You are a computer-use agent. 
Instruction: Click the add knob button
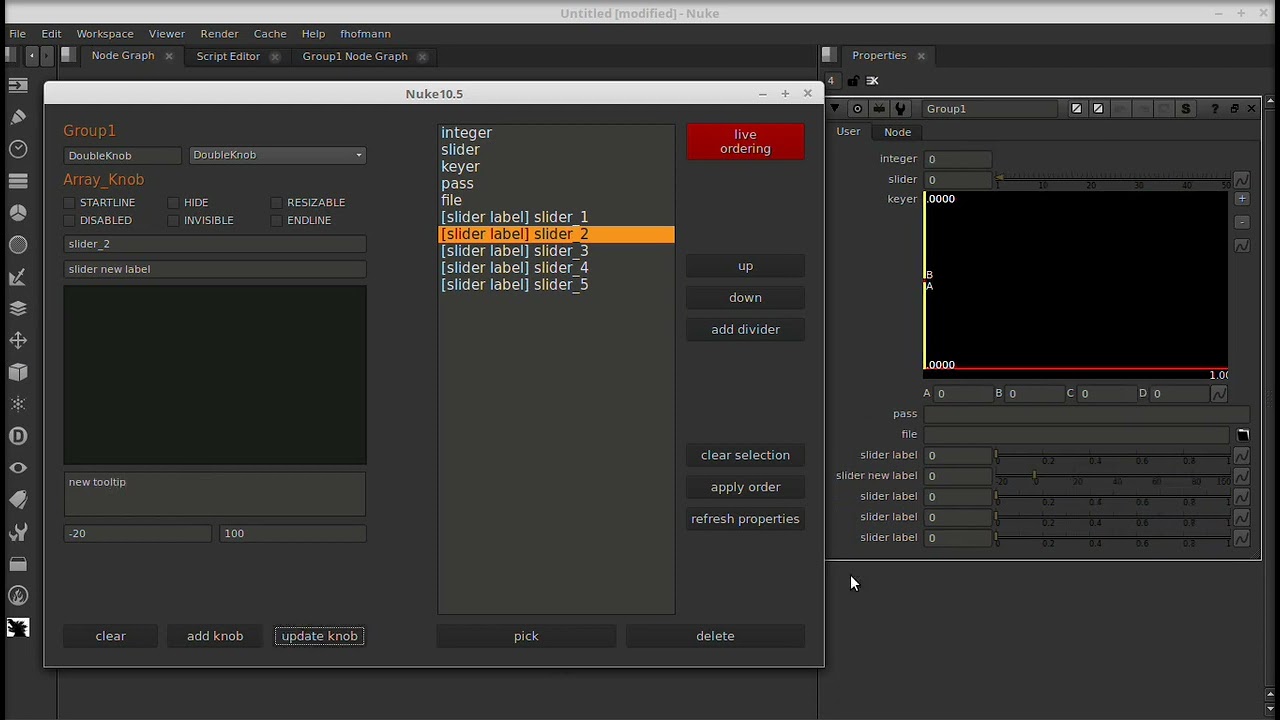(x=215, y=636)
